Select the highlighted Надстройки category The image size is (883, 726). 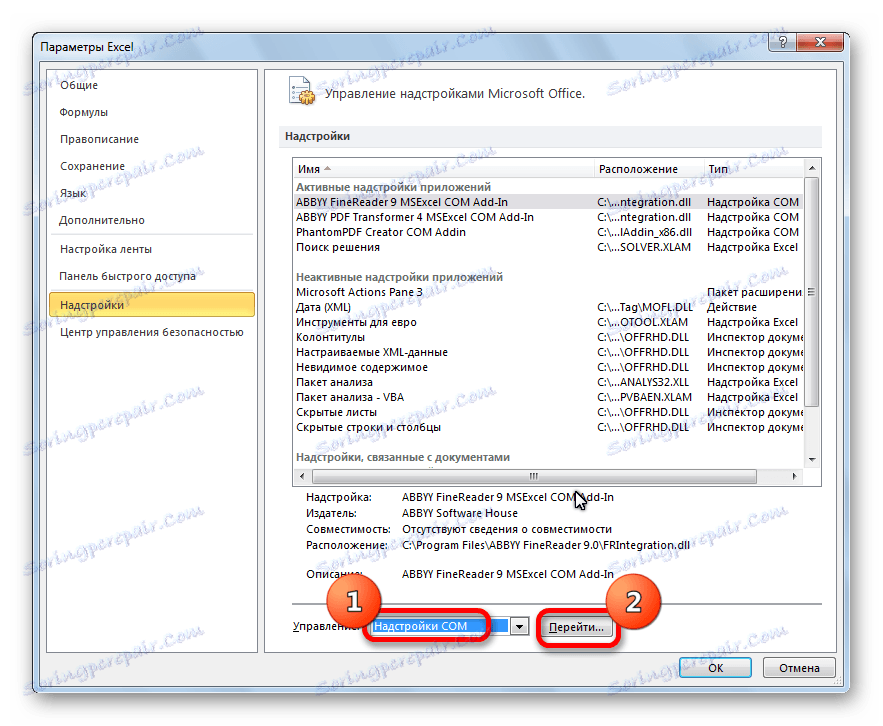[151, 305]
